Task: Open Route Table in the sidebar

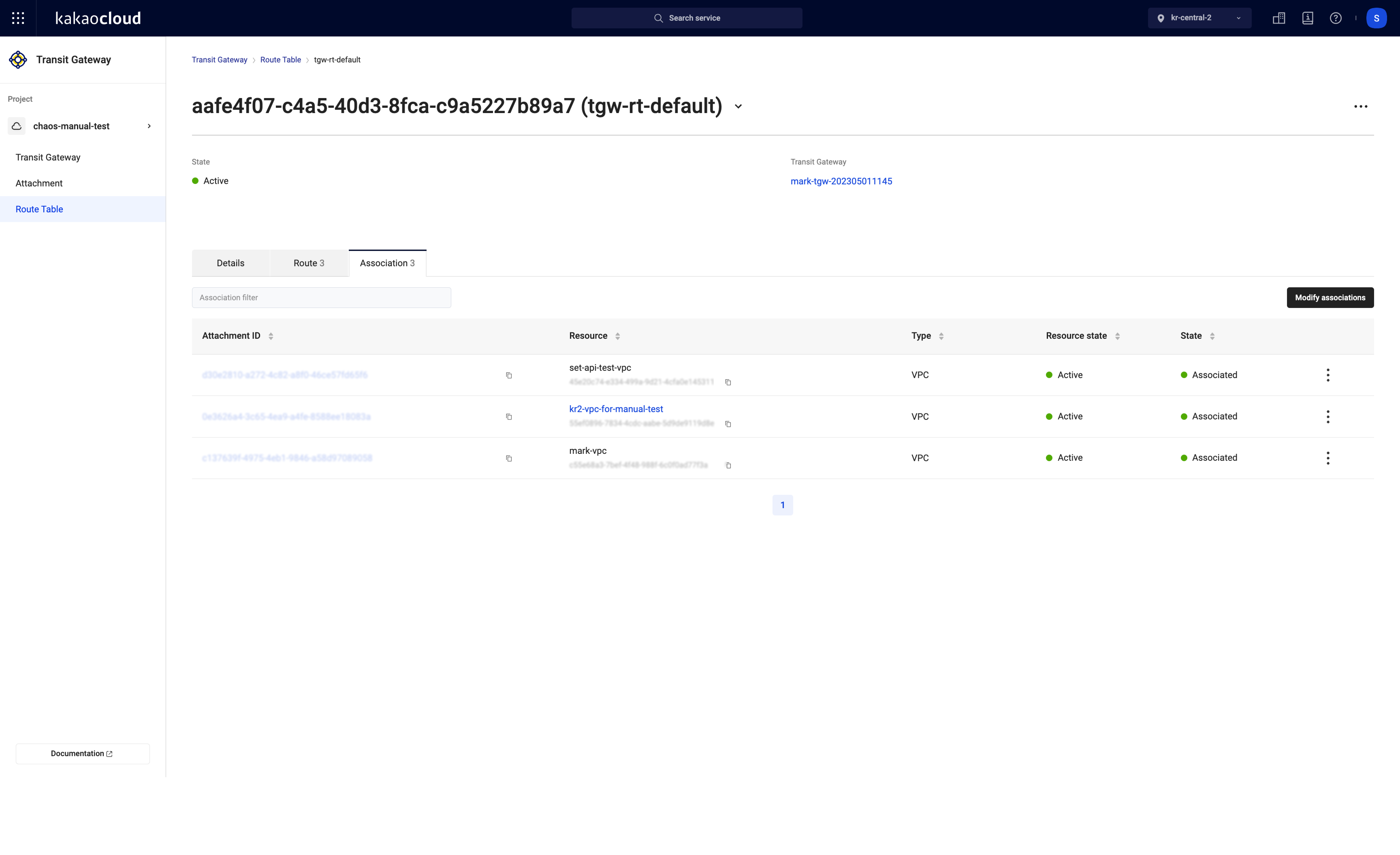Action: (x=39, y=209)
